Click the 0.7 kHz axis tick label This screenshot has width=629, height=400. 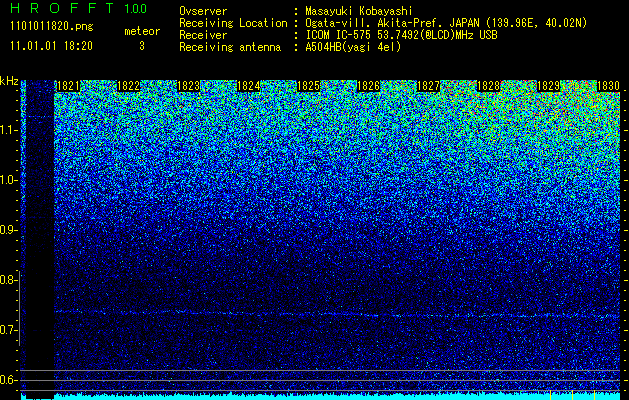tap(8, 330)
